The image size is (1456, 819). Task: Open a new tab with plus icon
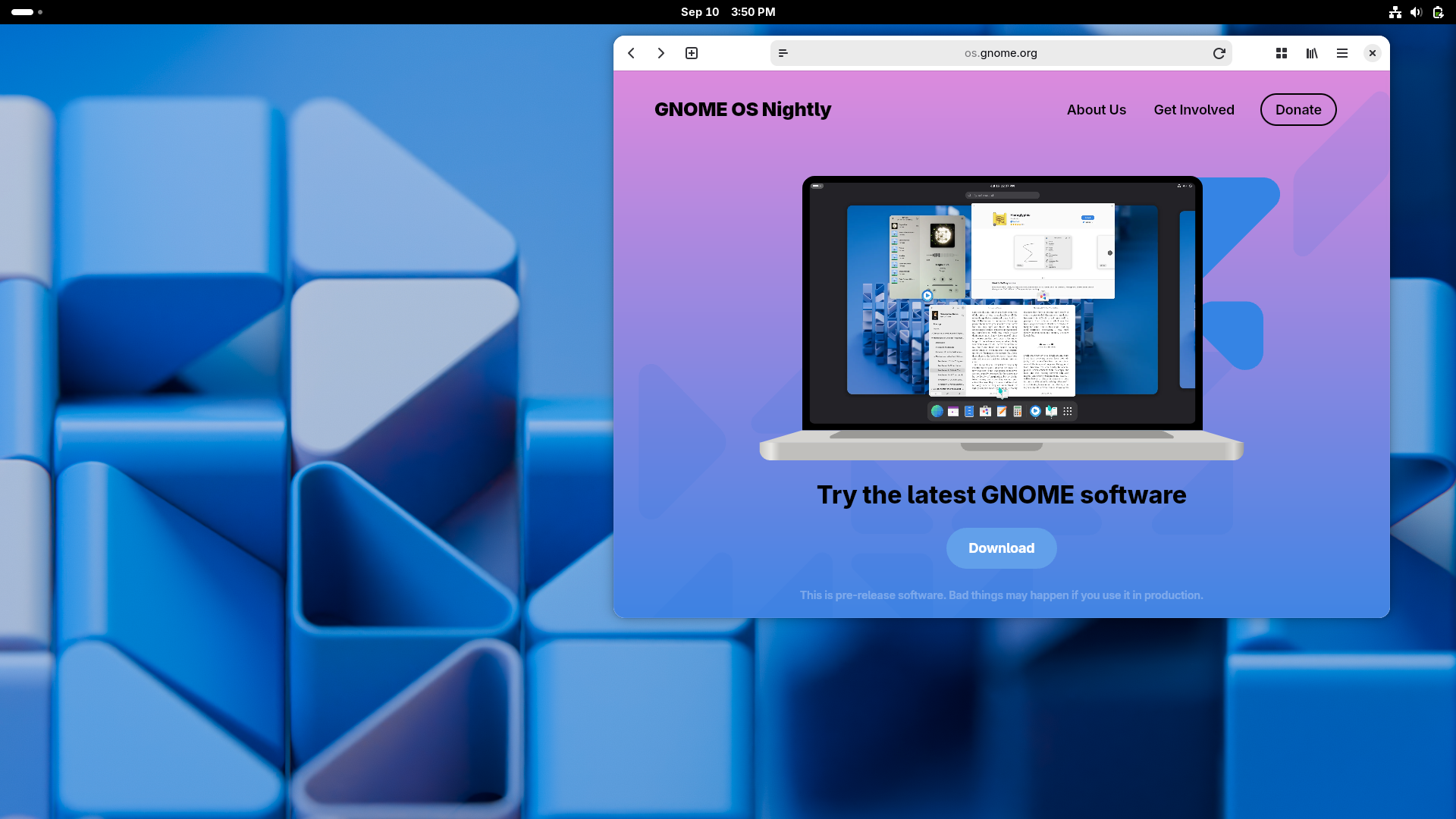click(692, 53)
